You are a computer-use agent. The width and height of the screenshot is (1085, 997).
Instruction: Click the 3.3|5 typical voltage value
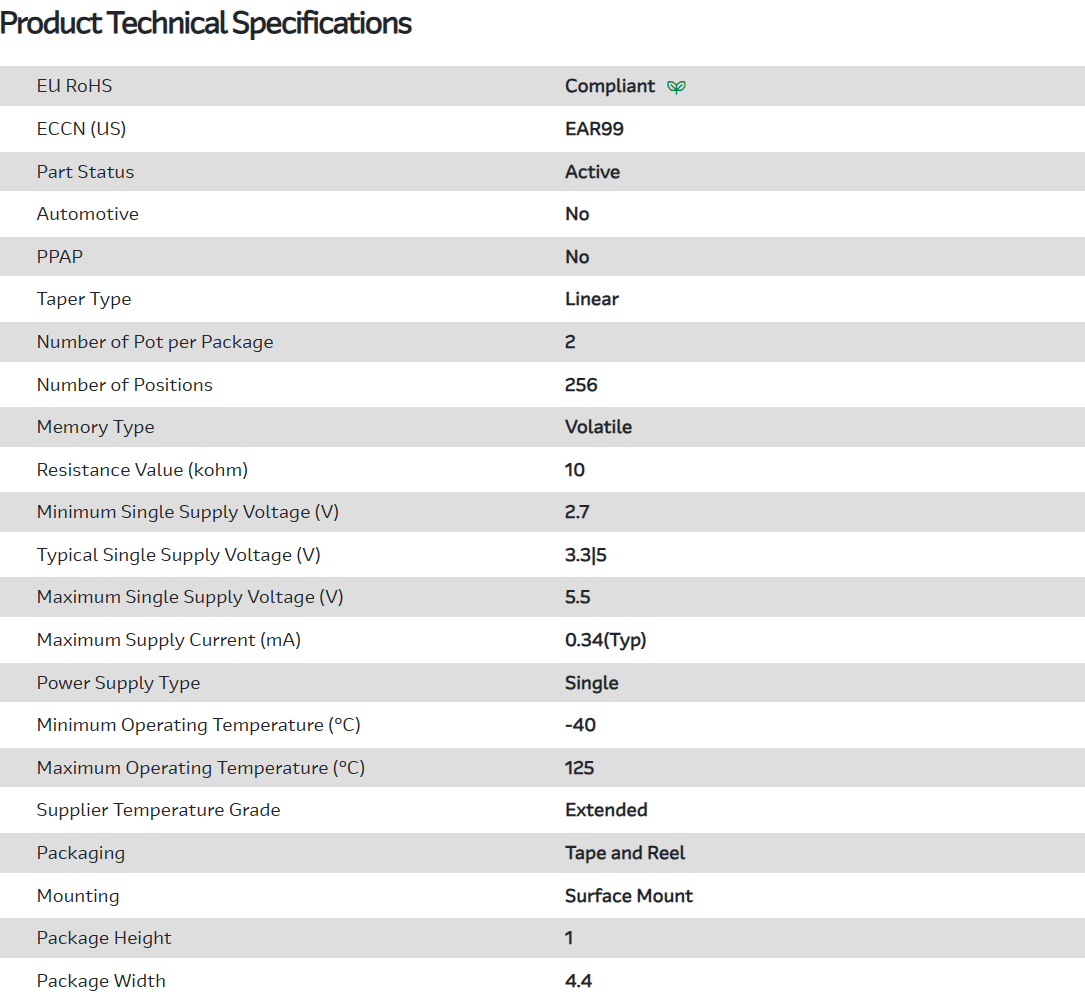pos(586,555)
